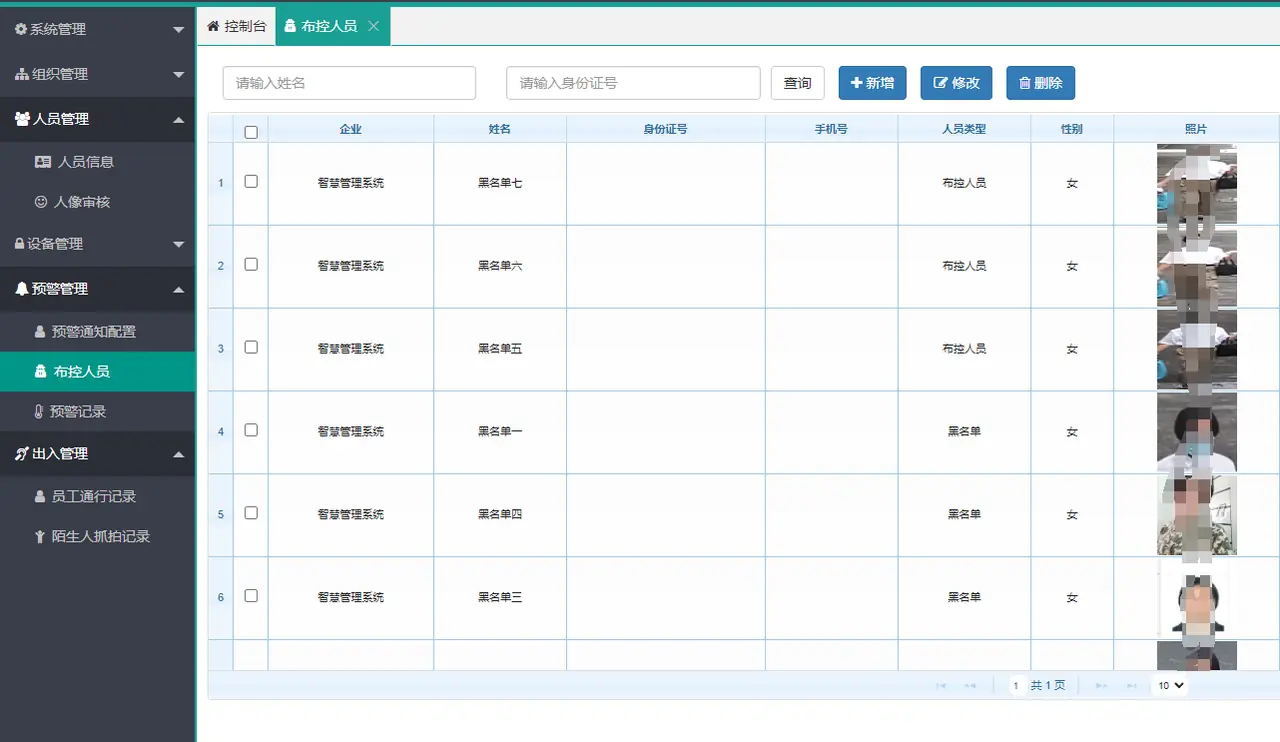The height and width of the screenshot is (742, 1280).
Task: Check the row checkbox for 黑名单四
Action: click(x=251, y=513)
